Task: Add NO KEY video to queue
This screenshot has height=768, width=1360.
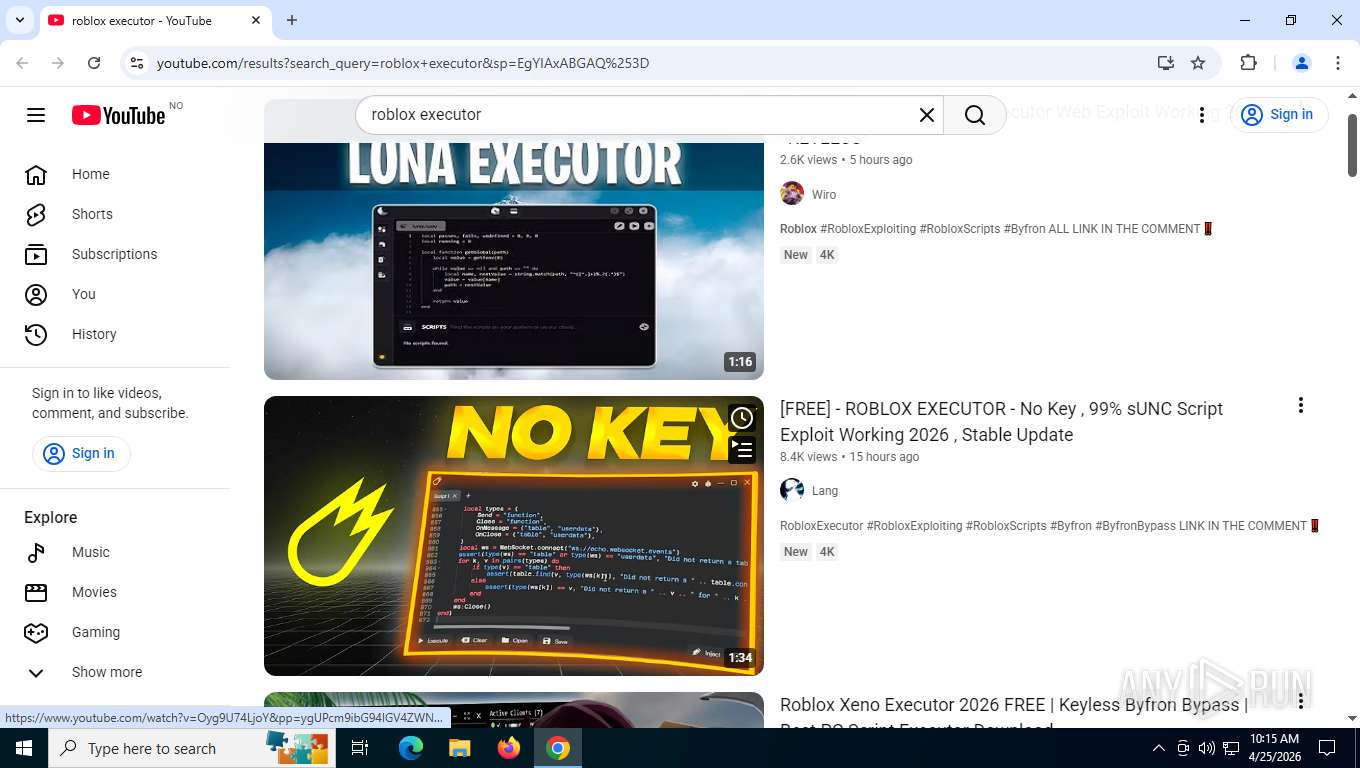Action: [x=741, y=450]
